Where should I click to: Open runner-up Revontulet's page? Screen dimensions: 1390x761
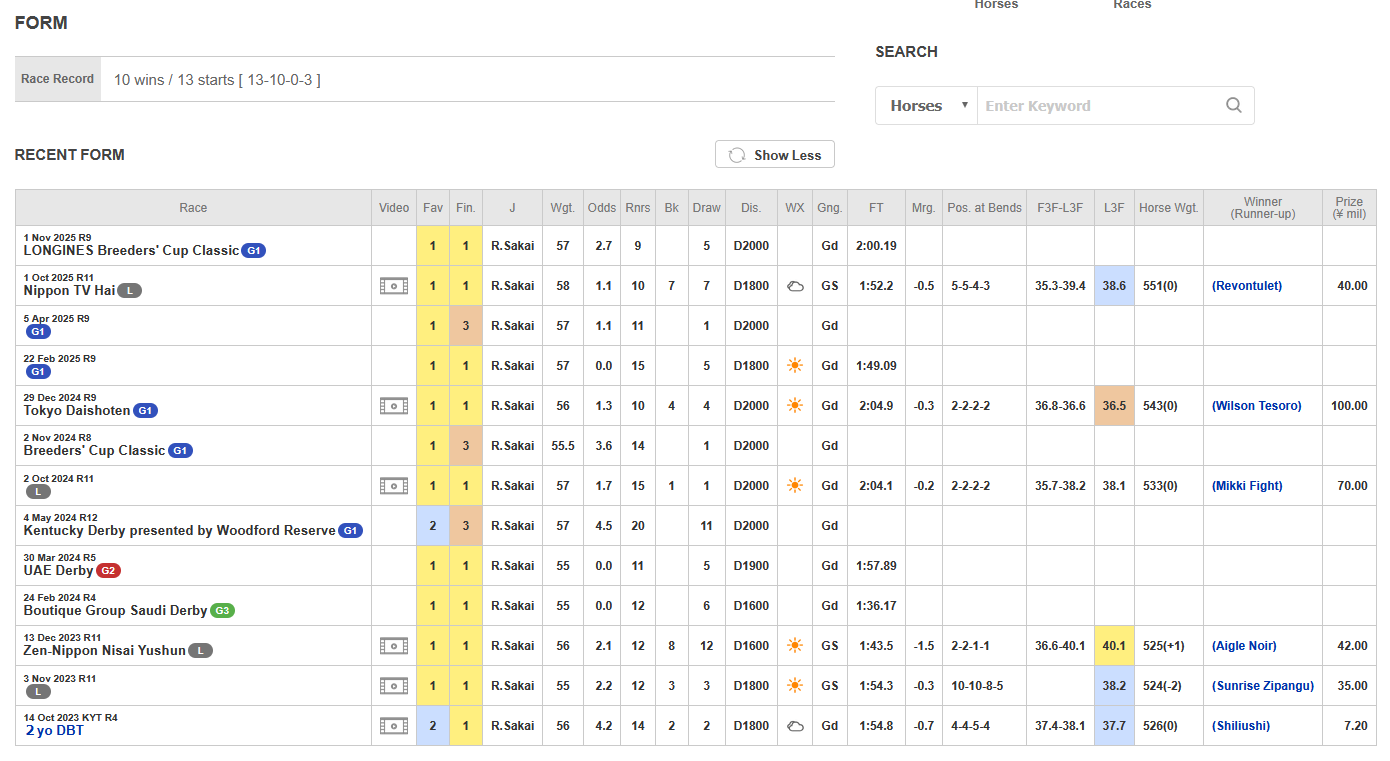pos(1247,286)
